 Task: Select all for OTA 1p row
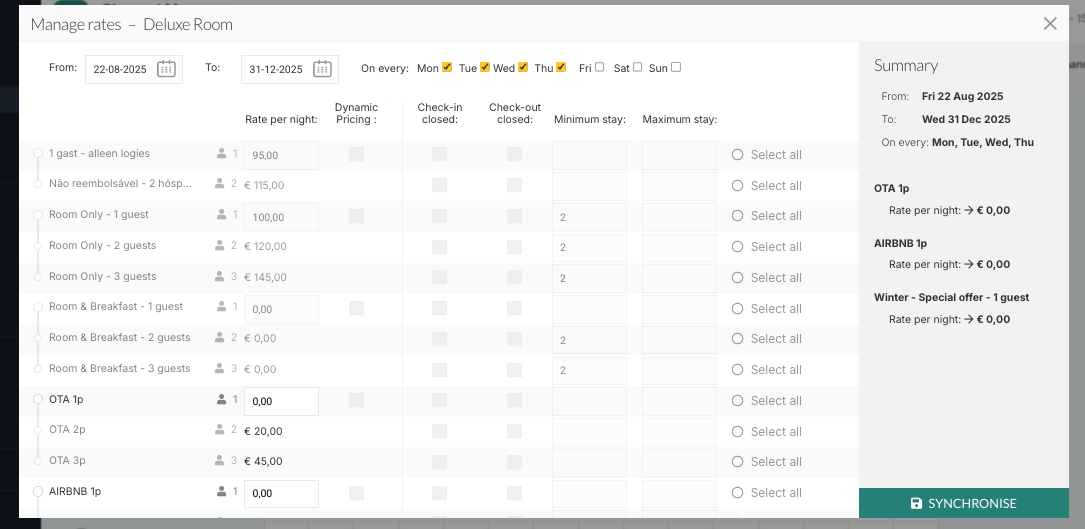coord(767,401)
